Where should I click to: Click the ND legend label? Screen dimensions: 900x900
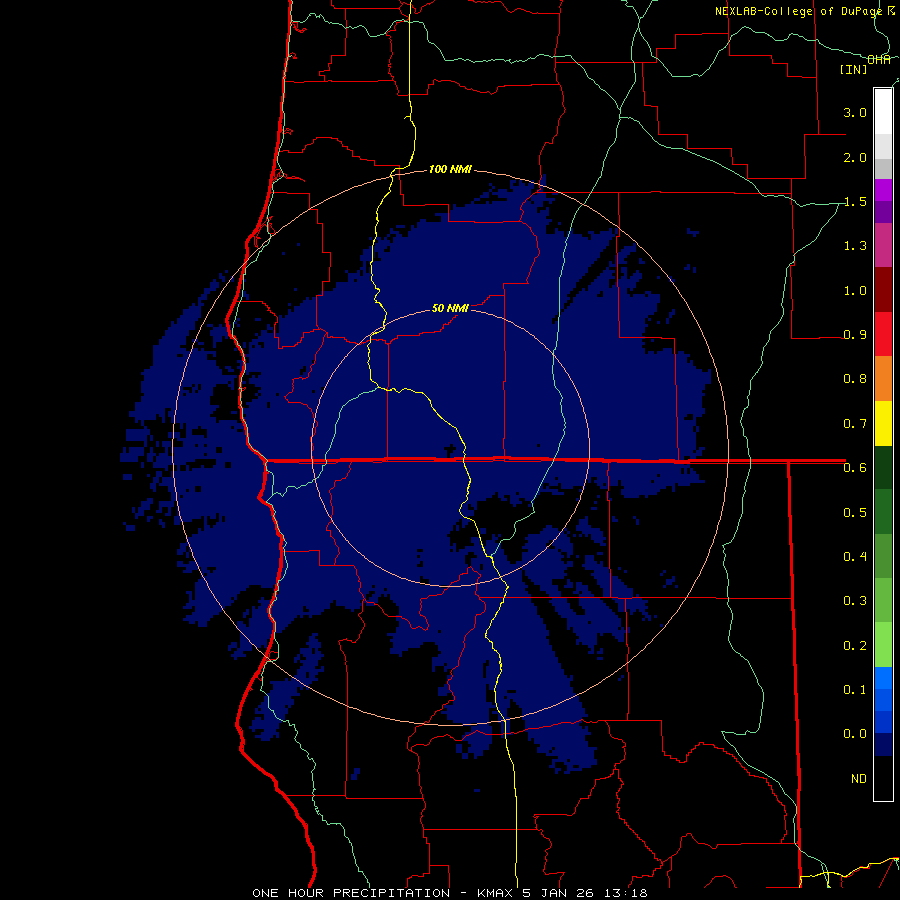(859, 778)
